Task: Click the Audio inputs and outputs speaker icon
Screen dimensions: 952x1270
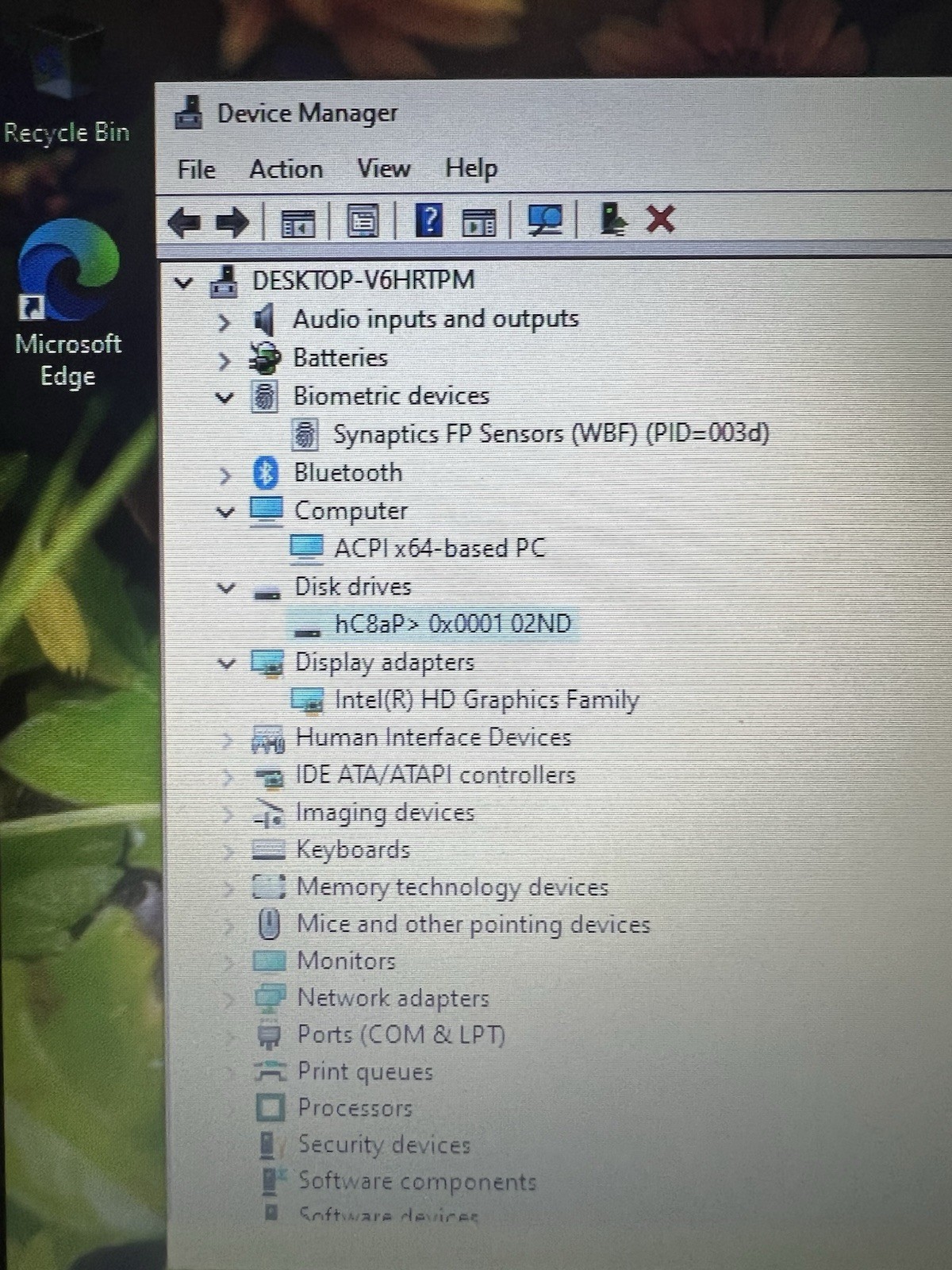Action: coord(263,320)
